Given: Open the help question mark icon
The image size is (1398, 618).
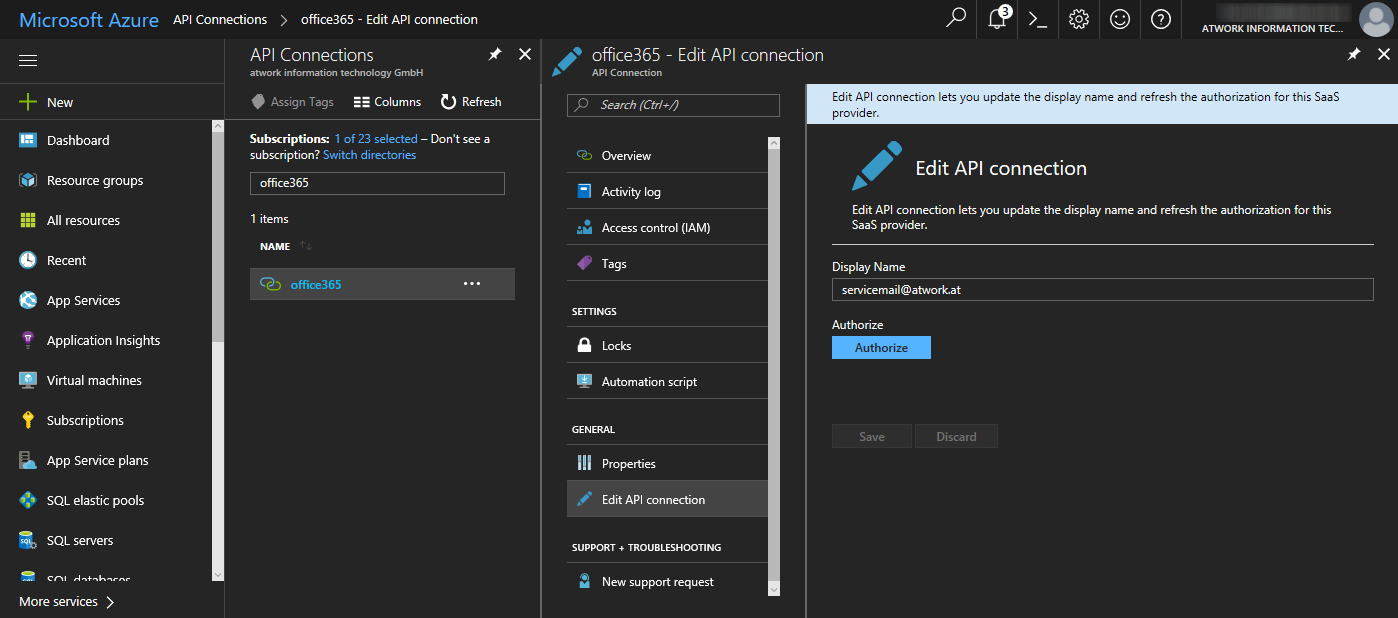Looking at the screenshot, I should click(1160, 19).
